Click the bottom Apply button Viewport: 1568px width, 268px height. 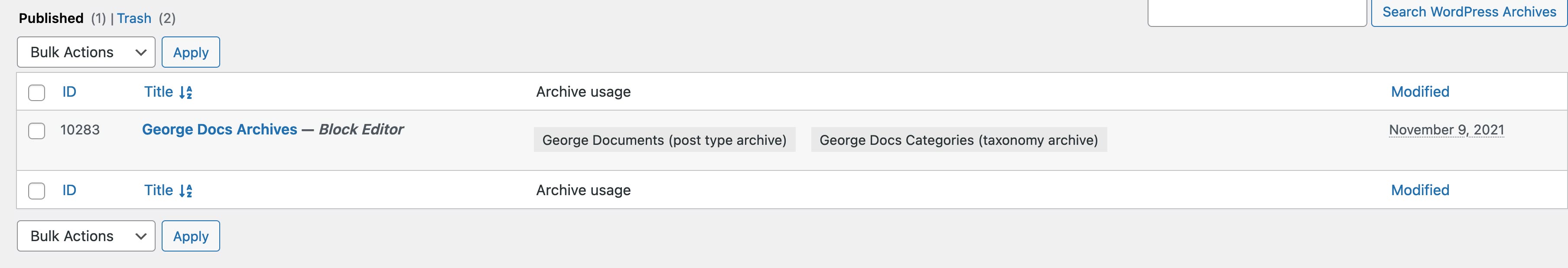(x=191, y=236)
